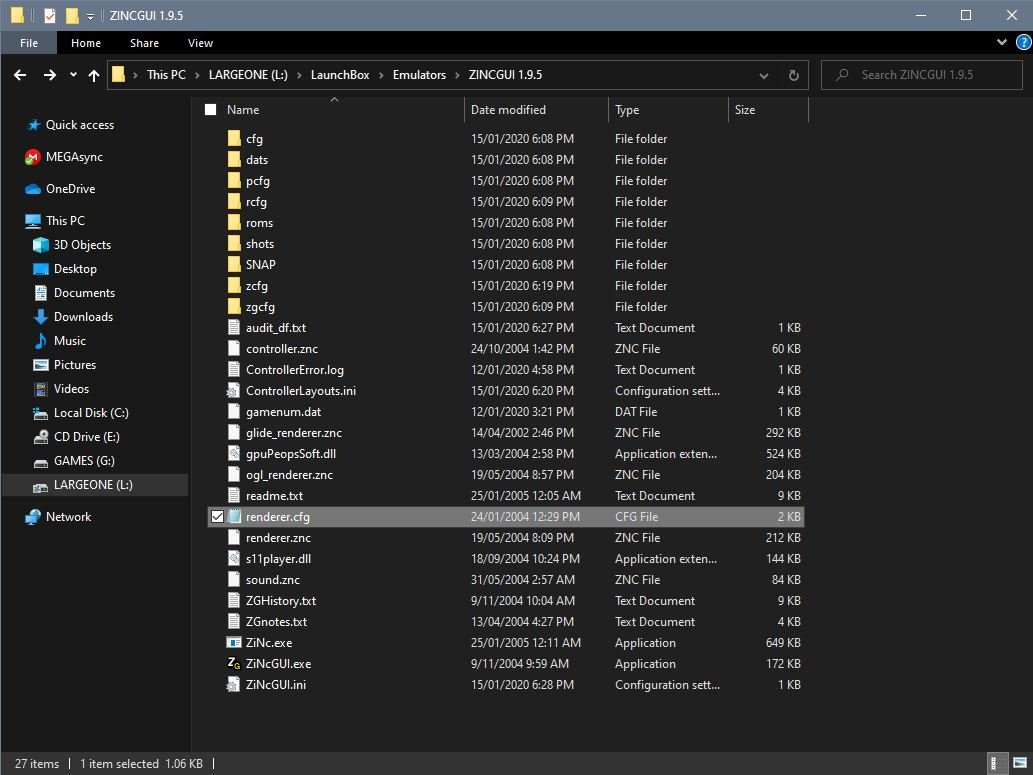The image size is (1033, 775).
Task: Open Local Disk (C:) in sidebar
Action: (x=81, y=413)
